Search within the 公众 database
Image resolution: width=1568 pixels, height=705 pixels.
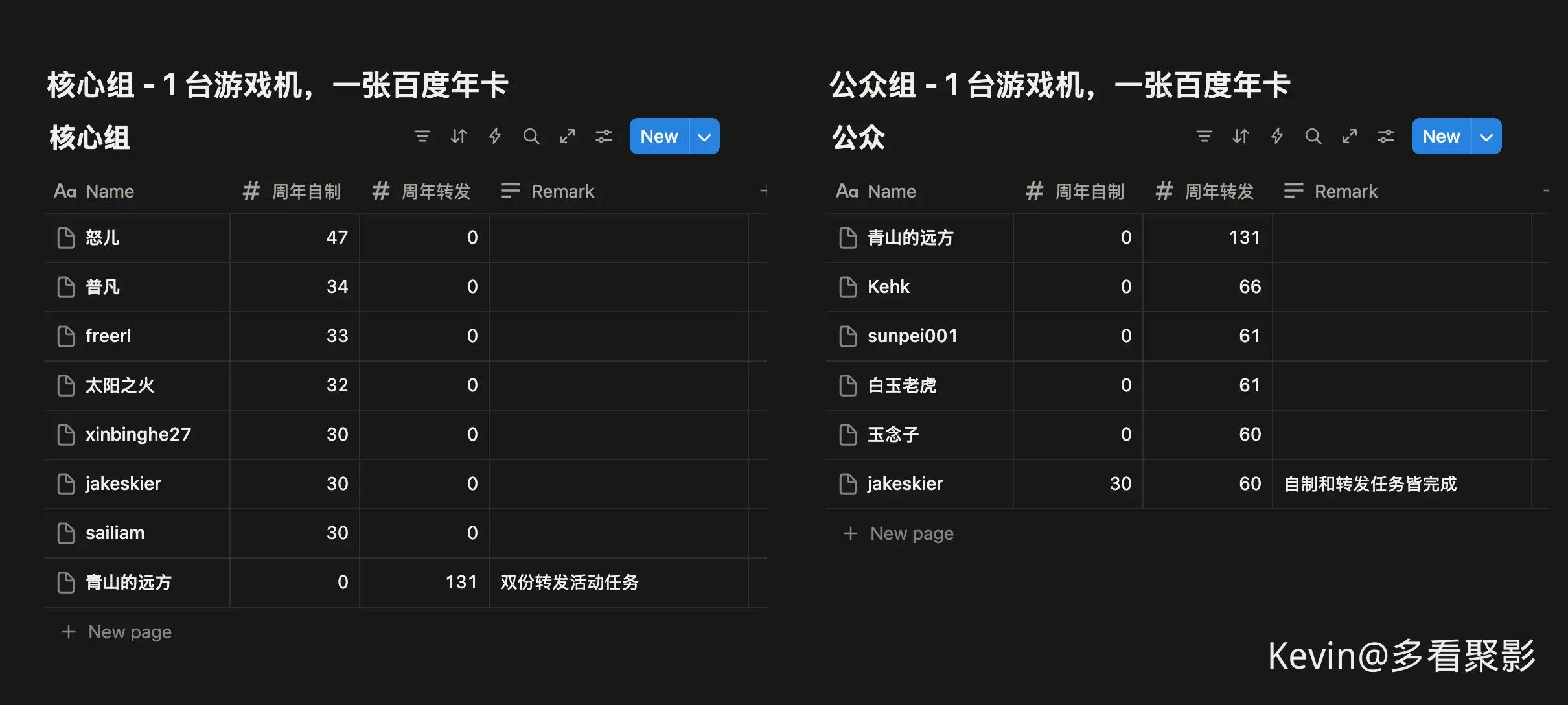point(1313,136)
